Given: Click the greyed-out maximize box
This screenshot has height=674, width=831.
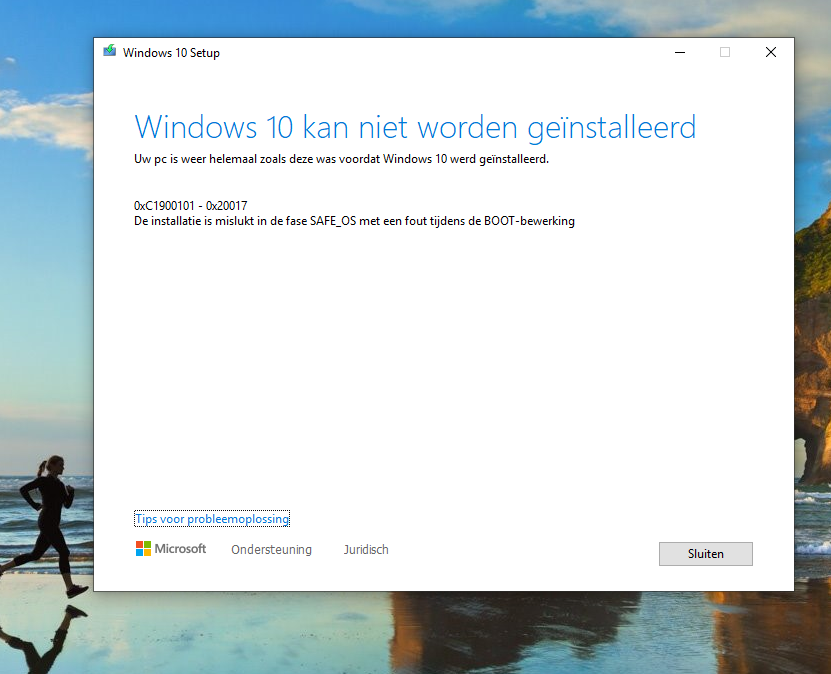Looking at the screenshot, I should (x=725, y=52).
